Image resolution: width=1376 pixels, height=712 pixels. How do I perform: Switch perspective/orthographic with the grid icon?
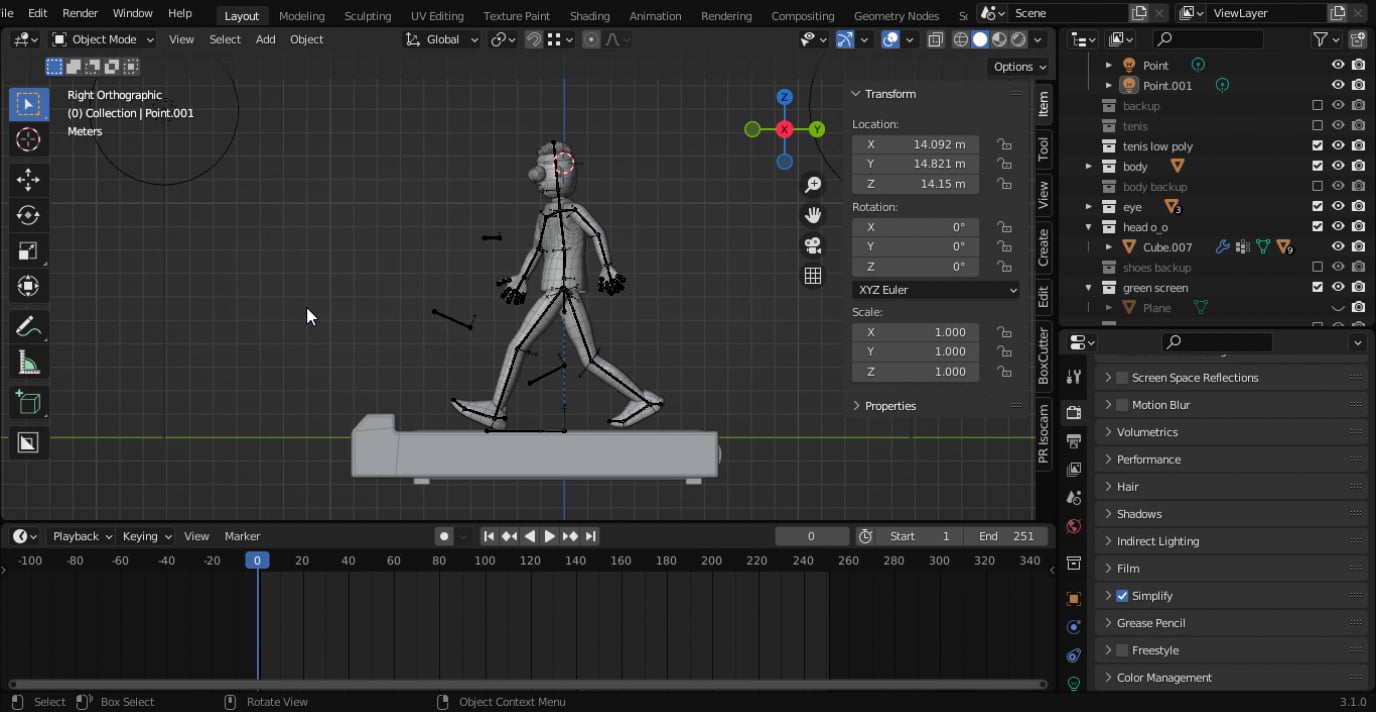coord(813,275)
